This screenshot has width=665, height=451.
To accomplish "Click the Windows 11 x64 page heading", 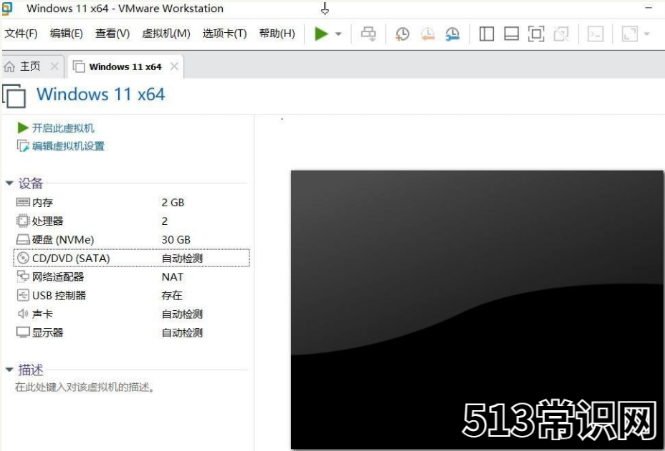I will [101, 94].
